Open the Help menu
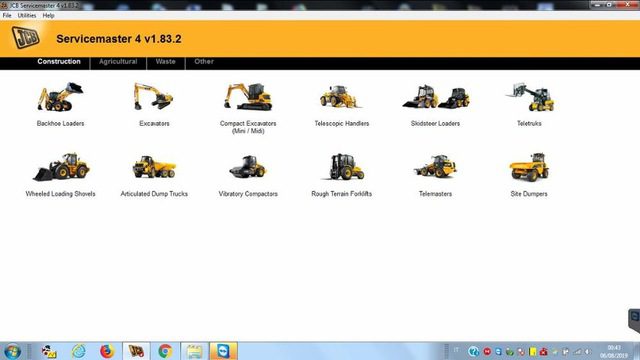Viewport: 640px width, 360px height. click(x=48, y=16)
